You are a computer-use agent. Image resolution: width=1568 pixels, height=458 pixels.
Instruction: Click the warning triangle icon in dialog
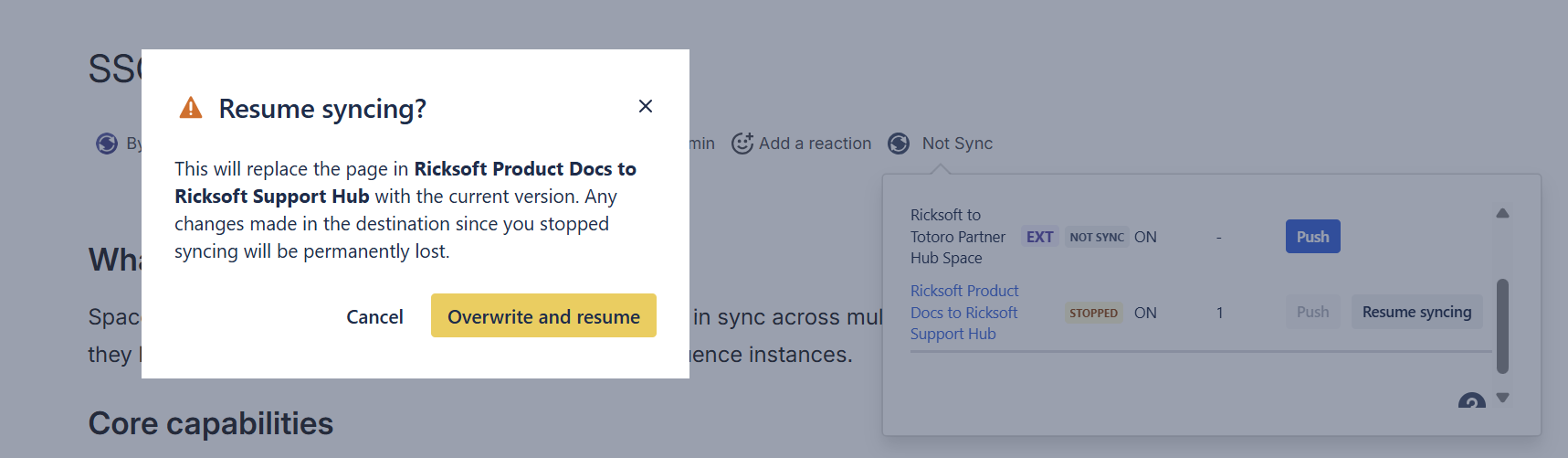(191, 108)
